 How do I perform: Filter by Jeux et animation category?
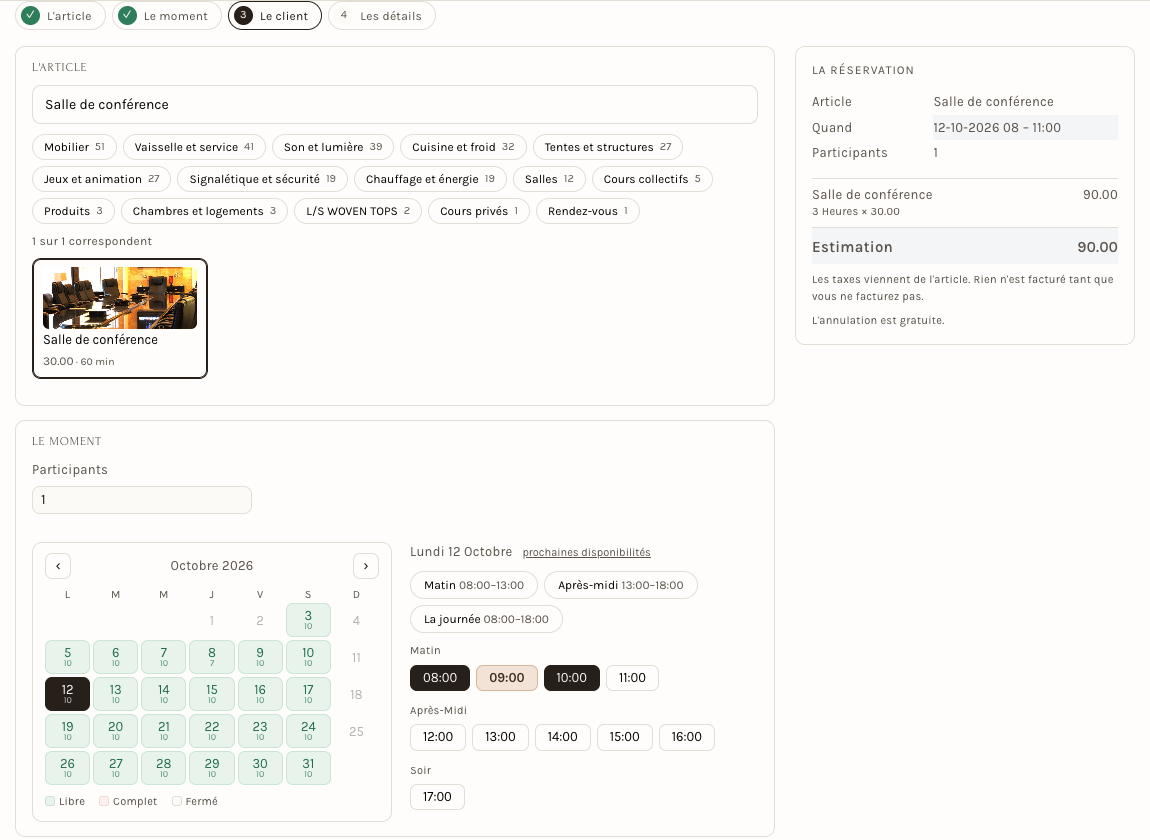click(101, 179)
